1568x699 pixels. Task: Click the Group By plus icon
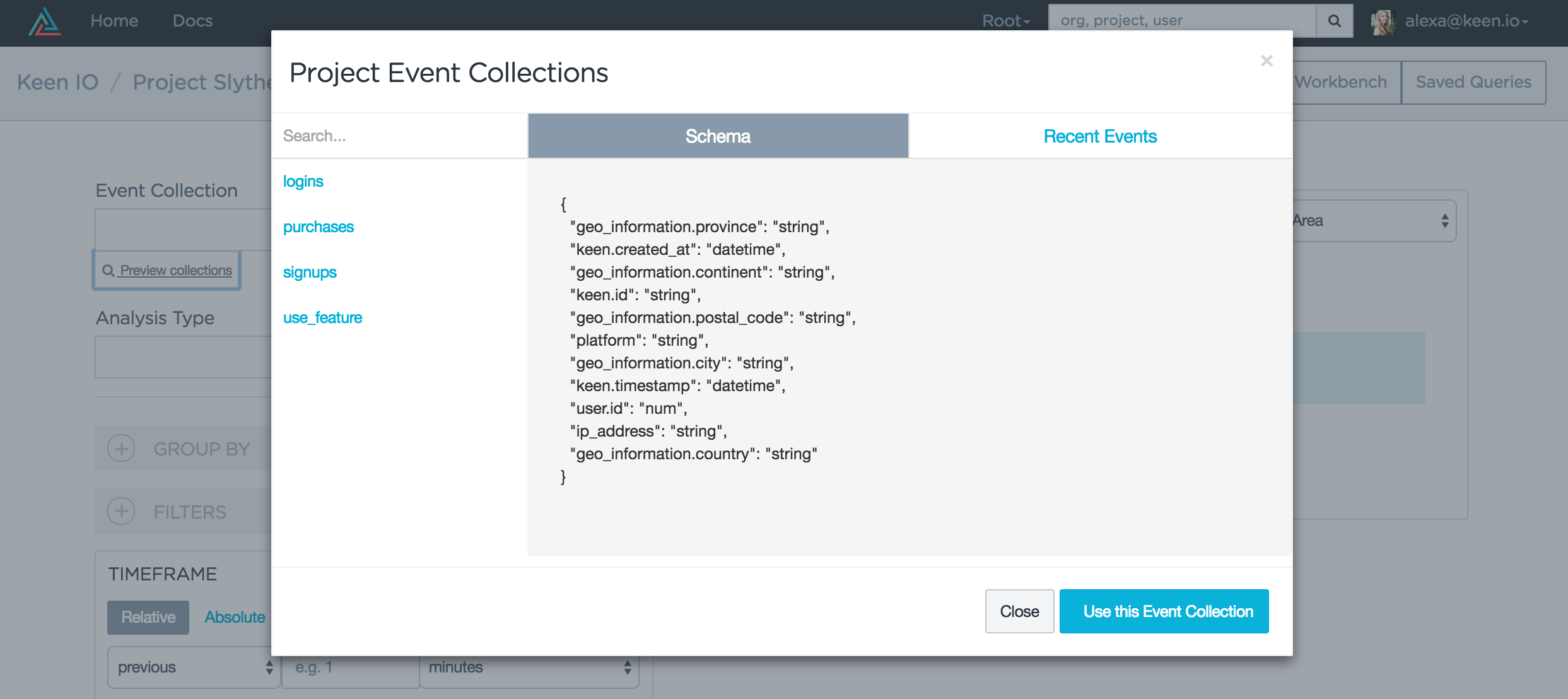(121, 449)
